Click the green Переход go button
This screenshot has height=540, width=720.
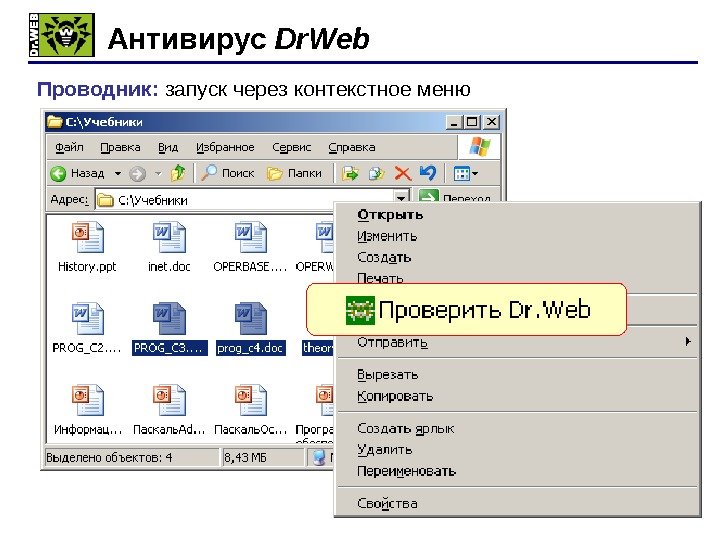pyautogui.click(x=429, y=197)
